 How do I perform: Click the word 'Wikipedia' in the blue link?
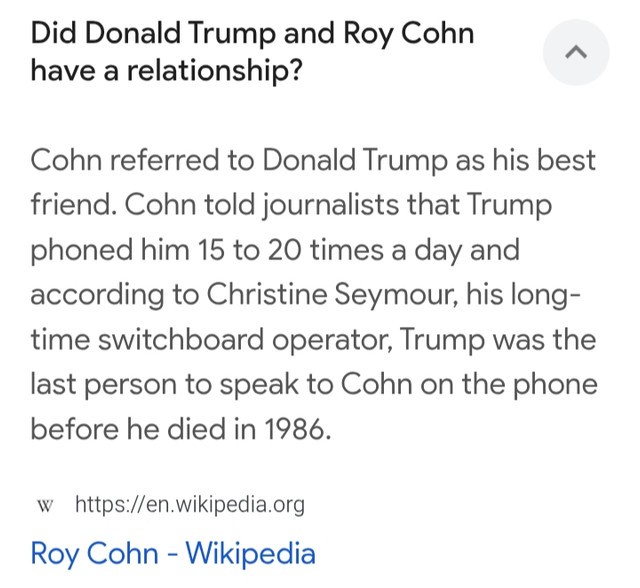tap(251, 554)
